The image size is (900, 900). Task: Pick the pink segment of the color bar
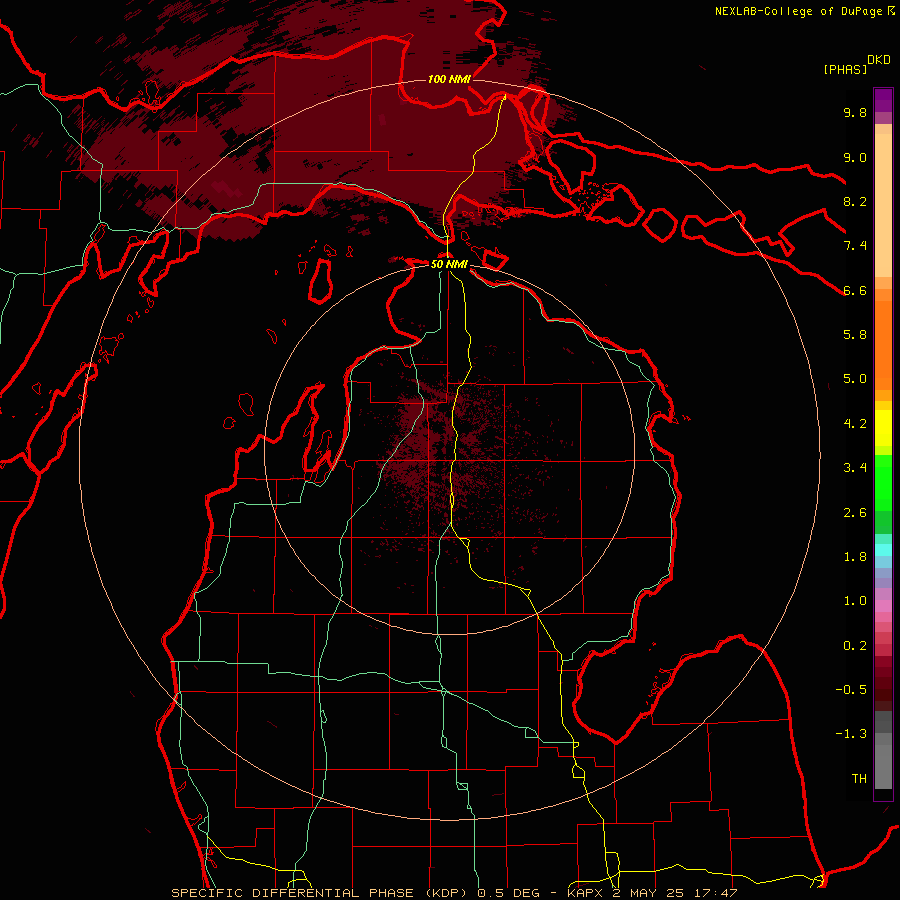click(x=883, y=606)
